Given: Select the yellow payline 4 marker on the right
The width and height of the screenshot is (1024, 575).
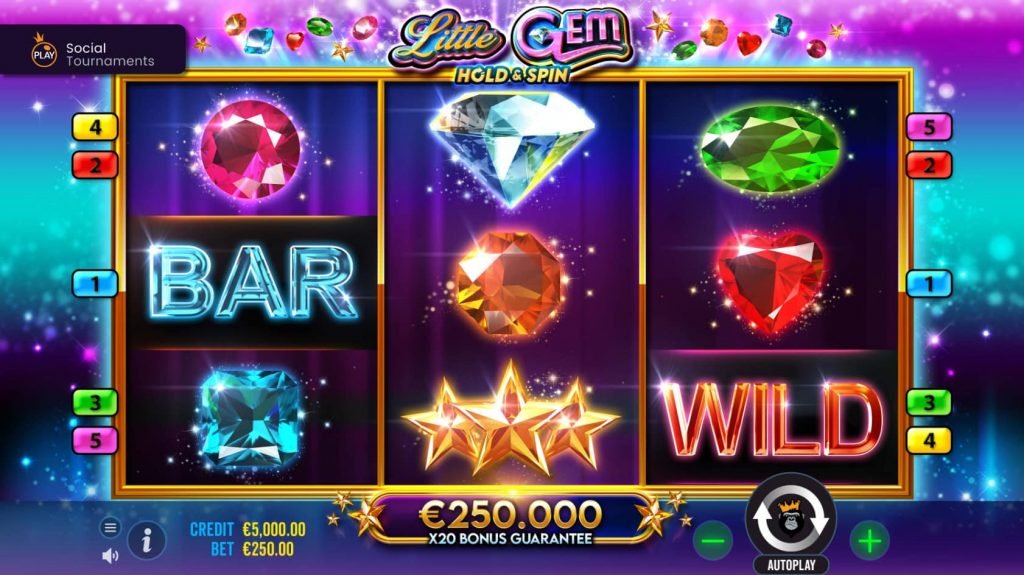Looking at the screenshot, I should click(x=929, y=440).
